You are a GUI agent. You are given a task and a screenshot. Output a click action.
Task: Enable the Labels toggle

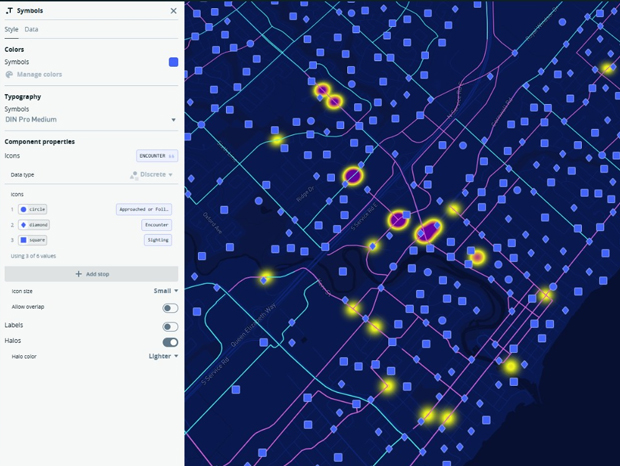point(170,326)
